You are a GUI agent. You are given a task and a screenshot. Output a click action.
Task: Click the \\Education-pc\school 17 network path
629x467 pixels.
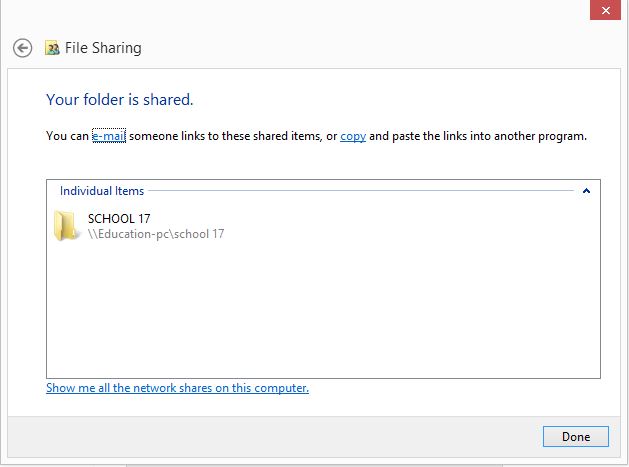(156, 234)
